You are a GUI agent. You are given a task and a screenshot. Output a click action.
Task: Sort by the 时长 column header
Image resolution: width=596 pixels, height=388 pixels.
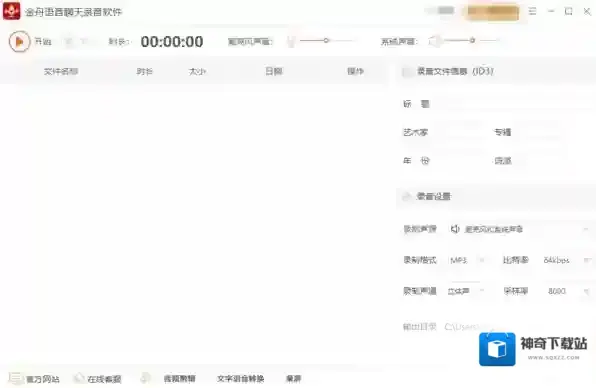click(144, 71)
